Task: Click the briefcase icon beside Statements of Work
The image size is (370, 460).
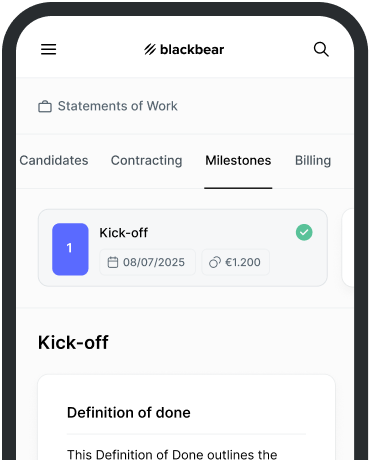Action: tap(45, 106)
